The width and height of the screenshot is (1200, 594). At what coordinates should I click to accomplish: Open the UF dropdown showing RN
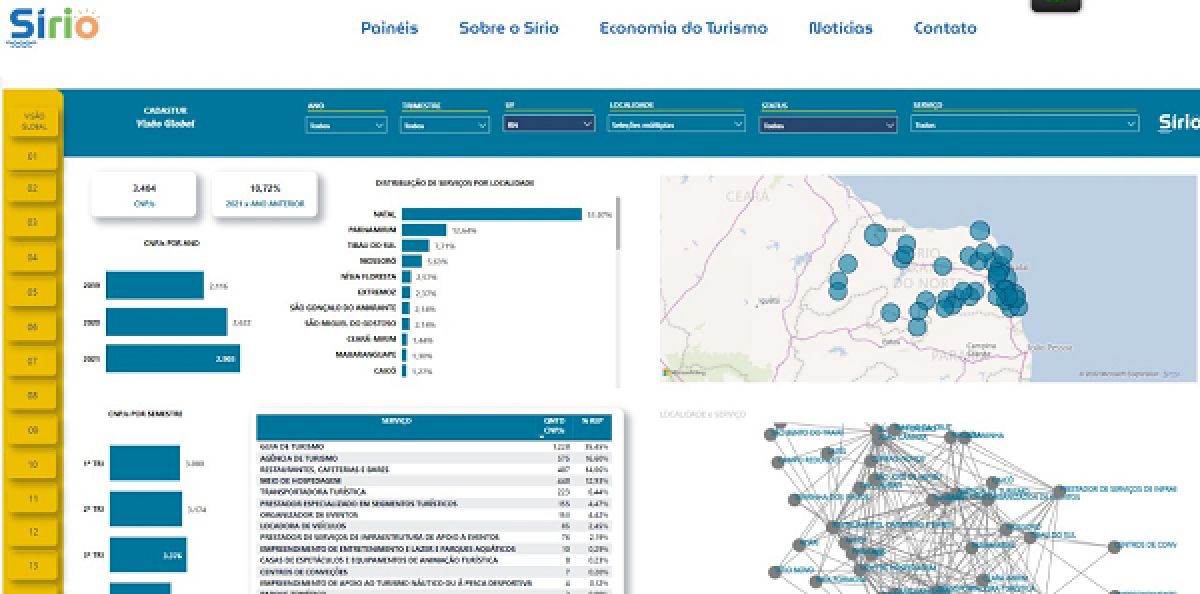[549, 125]
